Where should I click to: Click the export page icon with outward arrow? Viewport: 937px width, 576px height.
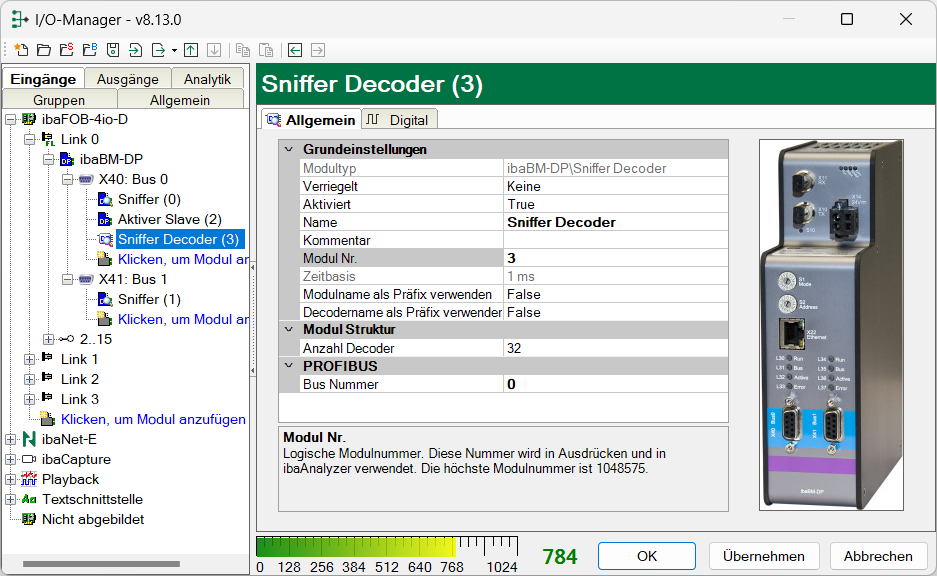[158, 50]
